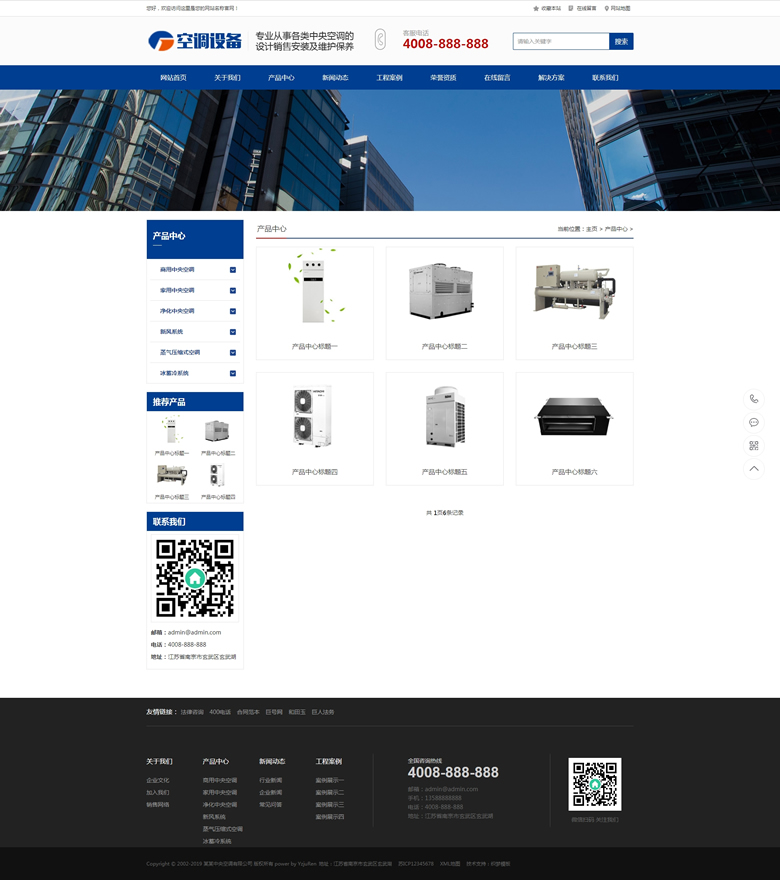Image resolution: width=780 pixels, height=880 pixels.
Task: Open 关于我们 in the navigation bar
Action: 227,78
